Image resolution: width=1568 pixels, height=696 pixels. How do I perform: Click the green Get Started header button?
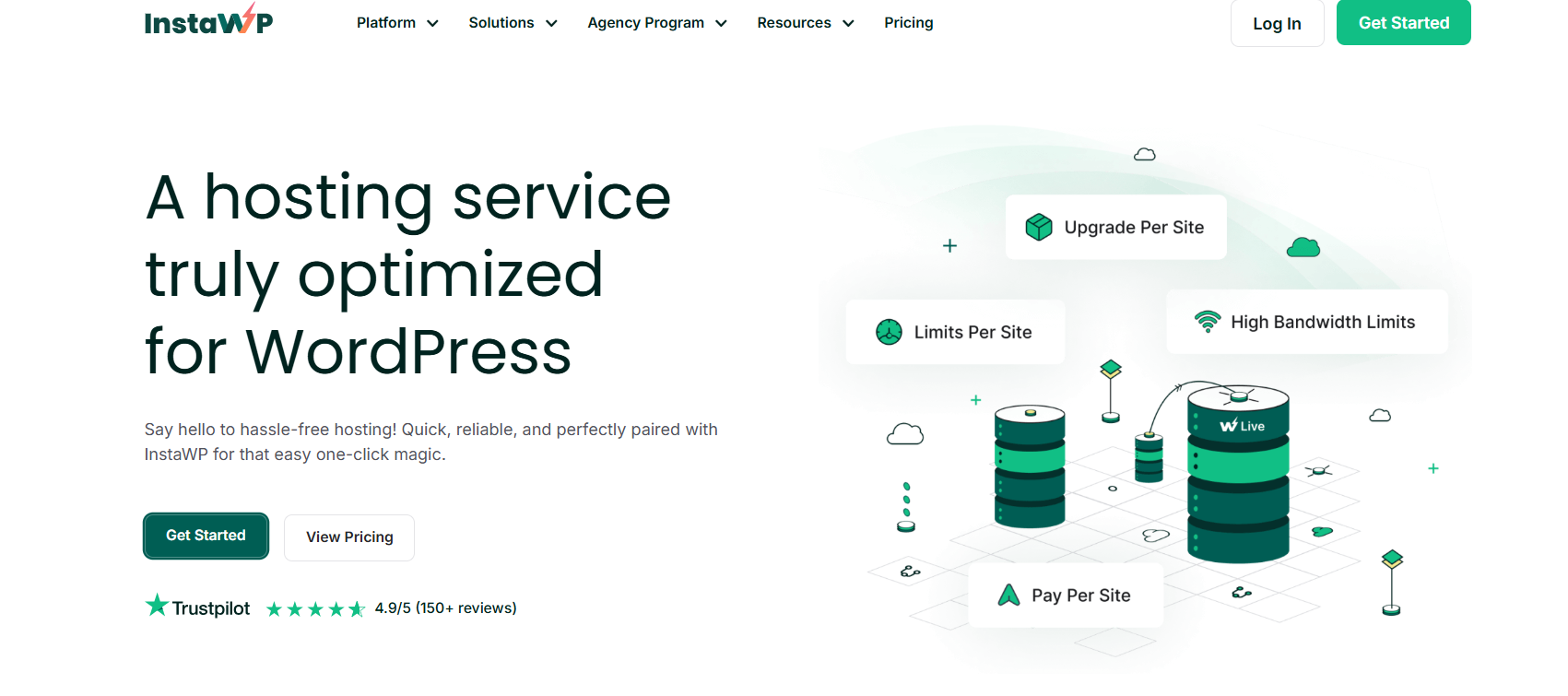point(1403,22)
